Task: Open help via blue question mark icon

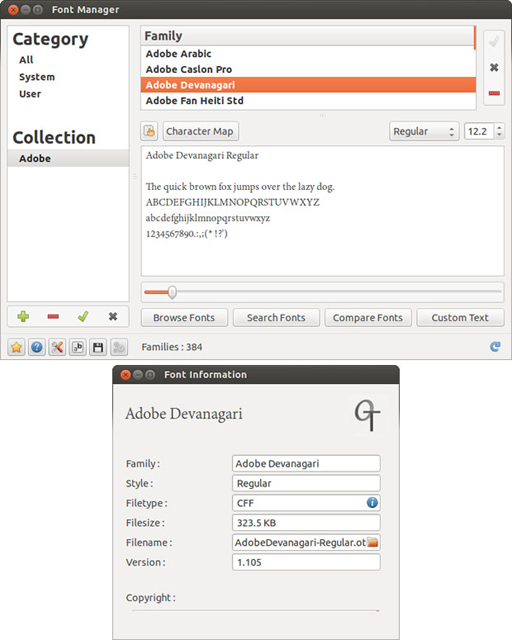Action: pyautogui.click(x=37, y=347)
